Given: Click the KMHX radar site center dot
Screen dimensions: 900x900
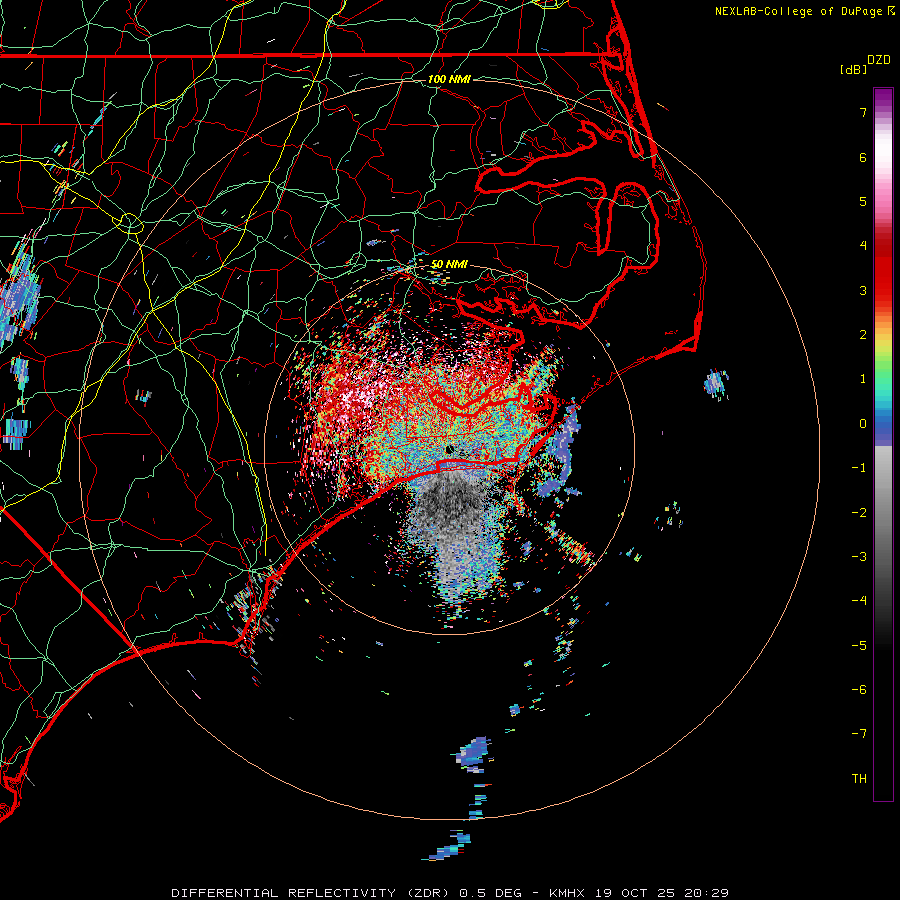Looking at the screenshot, I should [x=449, y=449].
